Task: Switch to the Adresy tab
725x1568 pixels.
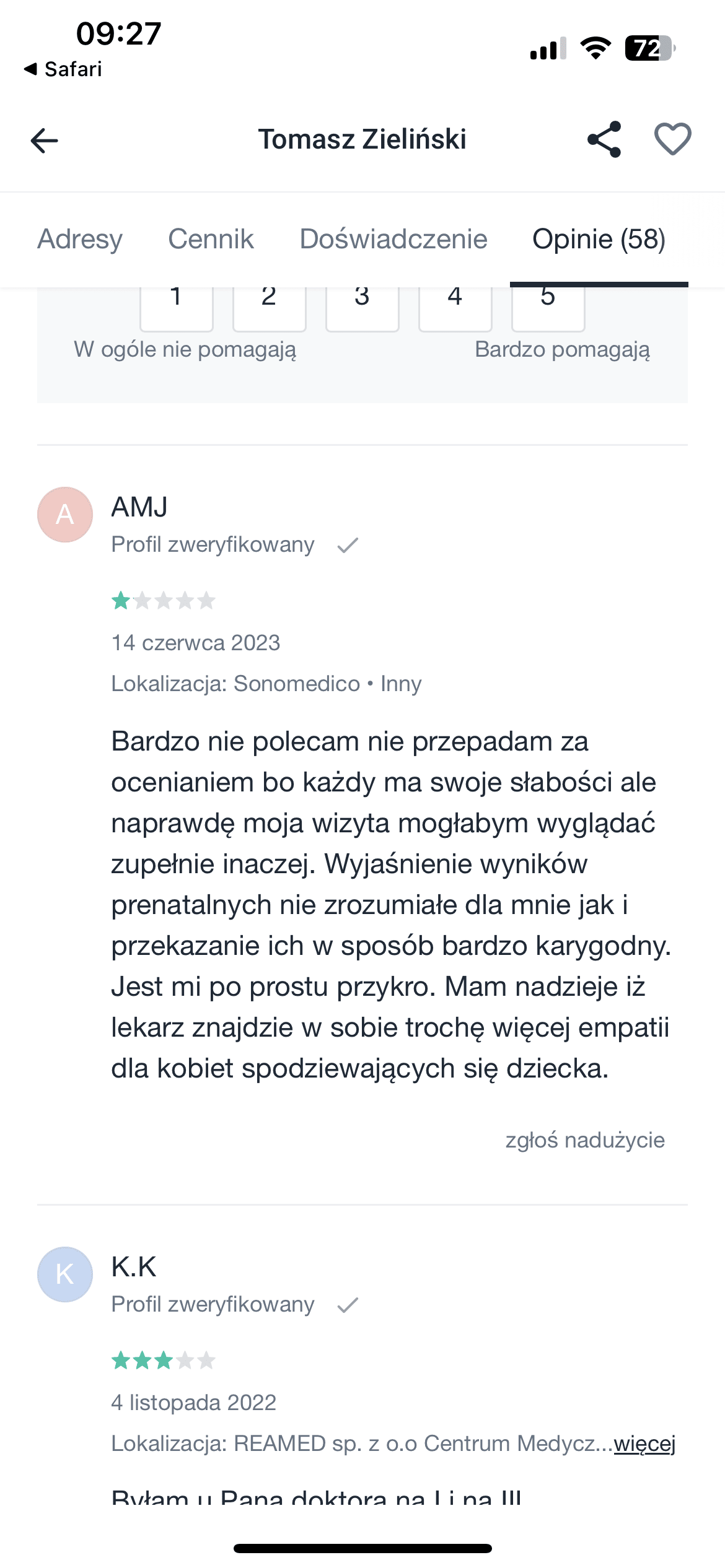Action: [80, 239]
